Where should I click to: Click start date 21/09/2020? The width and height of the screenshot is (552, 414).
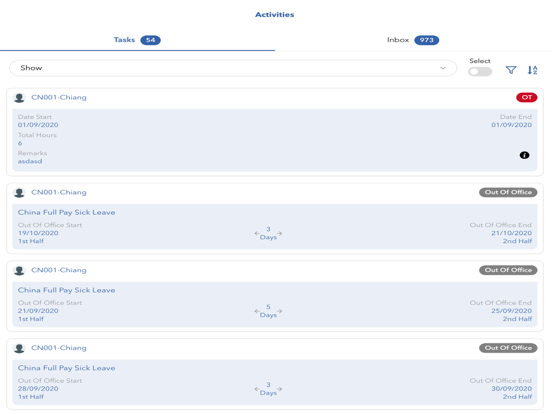(38, 311)
